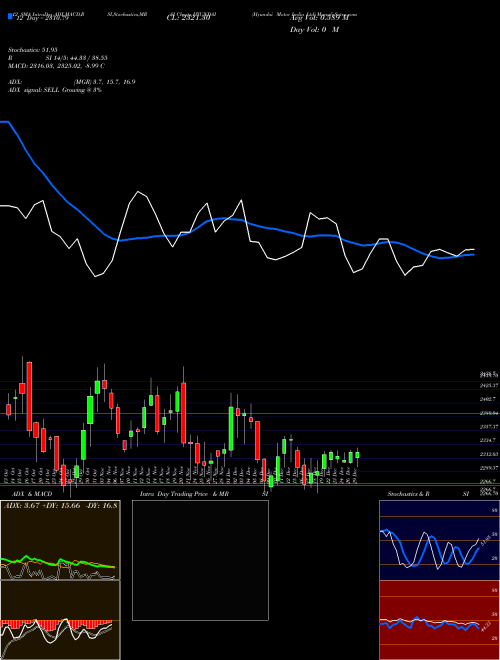
Task: Click the 'Avg Vol' reading in the header
Action: coord(319,19)
